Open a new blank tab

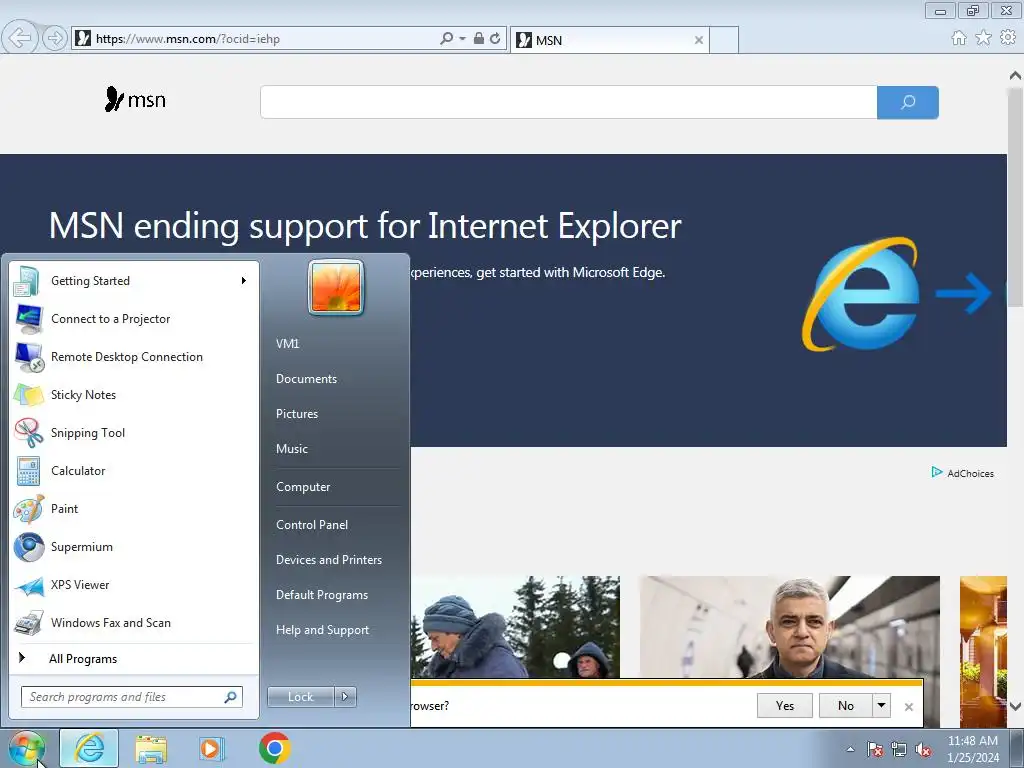click(724, 40)
